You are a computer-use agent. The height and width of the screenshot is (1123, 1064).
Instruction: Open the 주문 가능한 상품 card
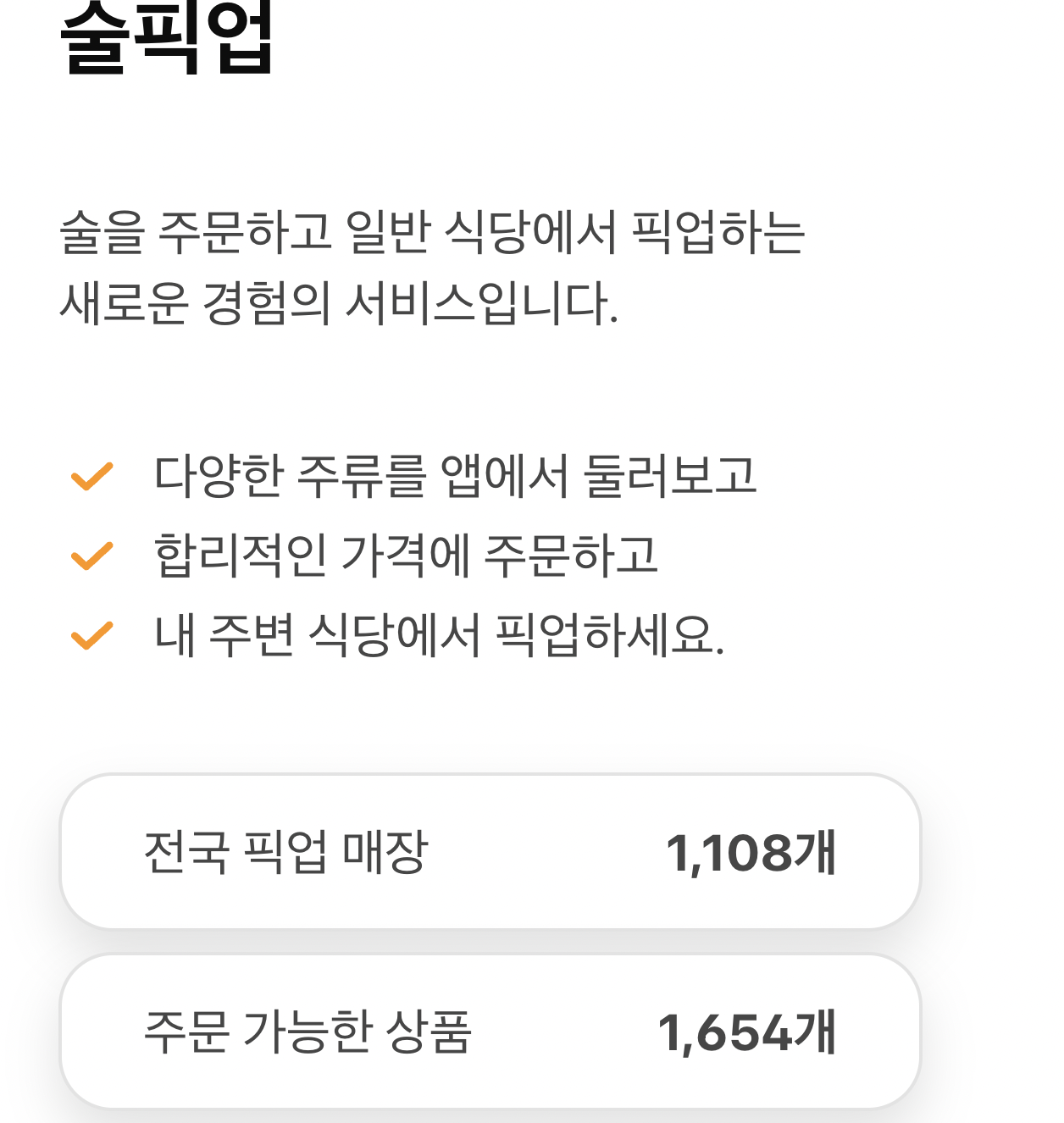(490, 1032)
